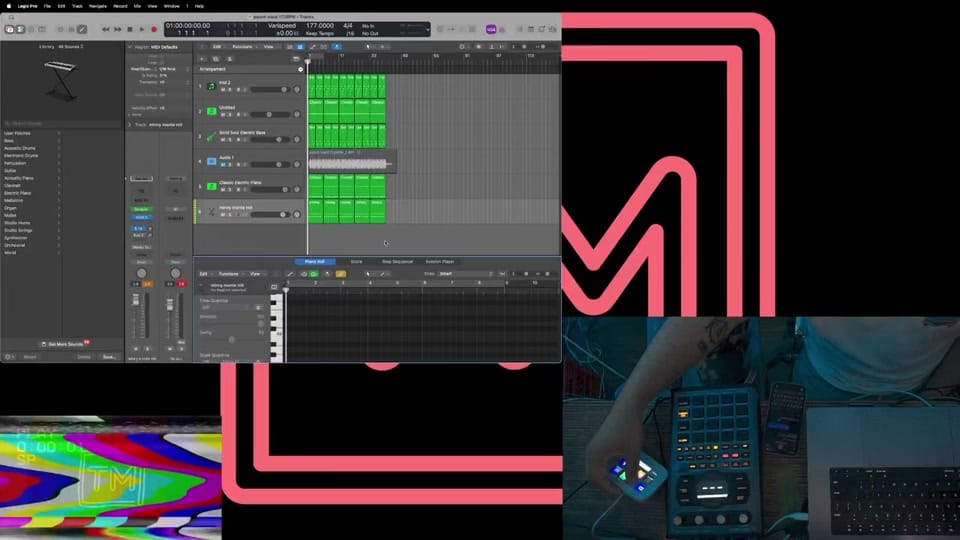Click the Arrangement track options circle

[x=301, y=69]
